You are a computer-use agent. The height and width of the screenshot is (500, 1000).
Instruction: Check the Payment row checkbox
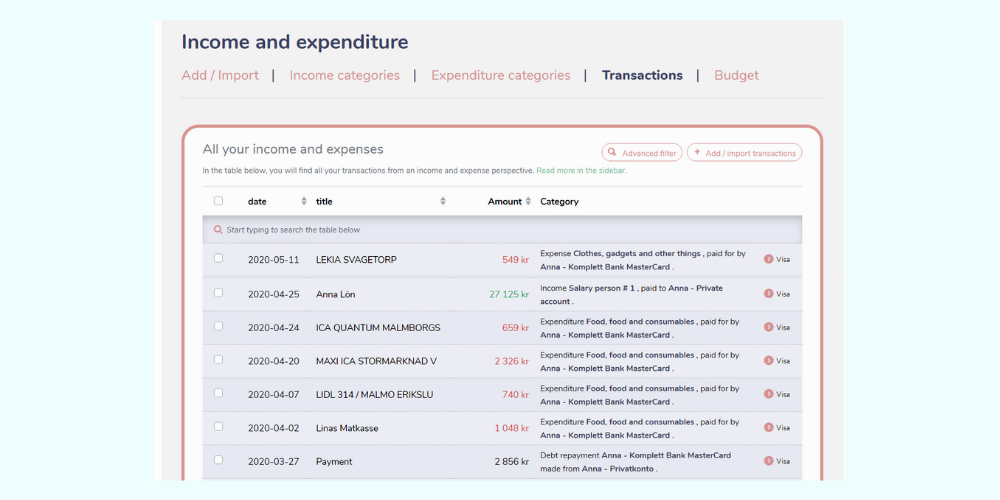point(219,460)
